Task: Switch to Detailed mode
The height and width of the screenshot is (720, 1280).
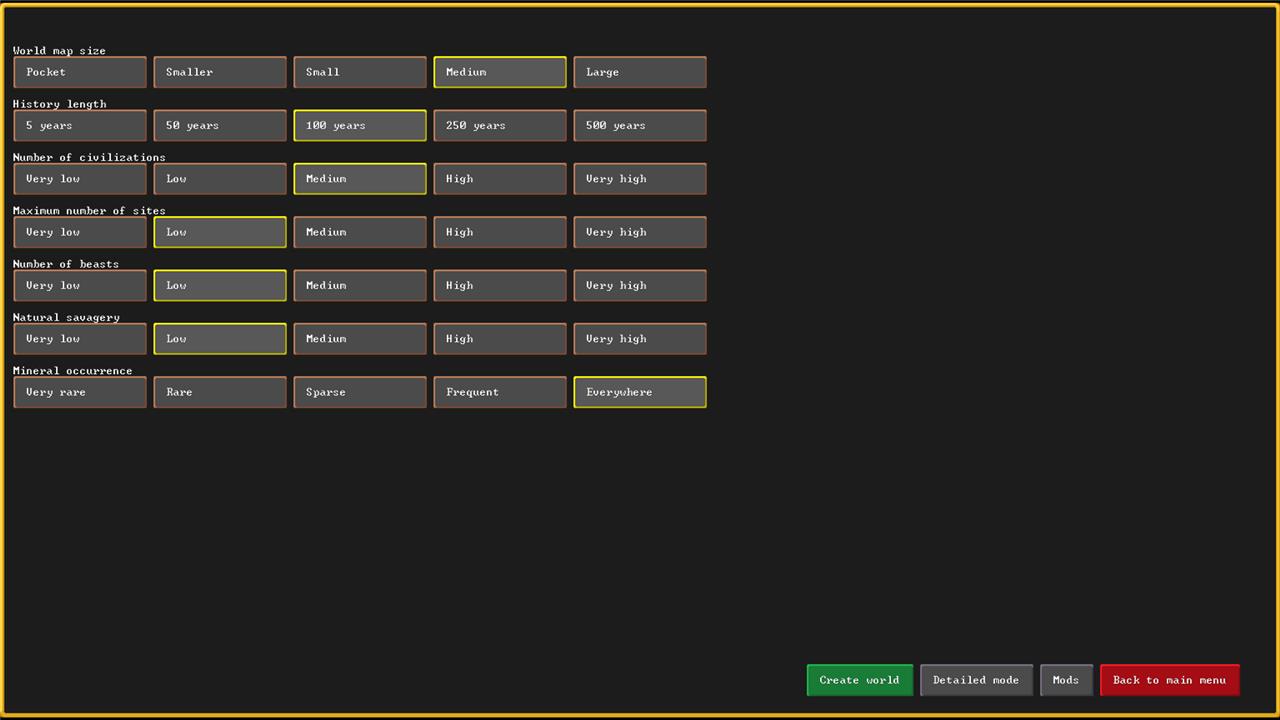Action: (976, 680)
